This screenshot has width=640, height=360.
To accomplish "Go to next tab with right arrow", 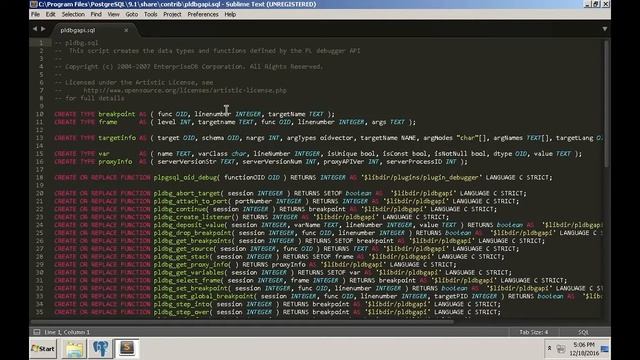I will click(43, 29).
